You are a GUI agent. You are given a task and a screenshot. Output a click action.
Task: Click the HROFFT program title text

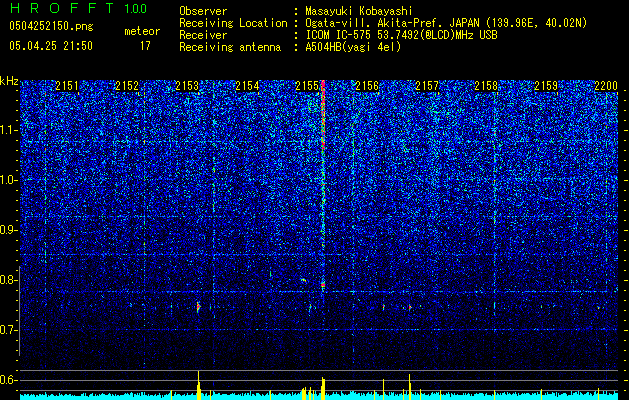pos(62,8)
